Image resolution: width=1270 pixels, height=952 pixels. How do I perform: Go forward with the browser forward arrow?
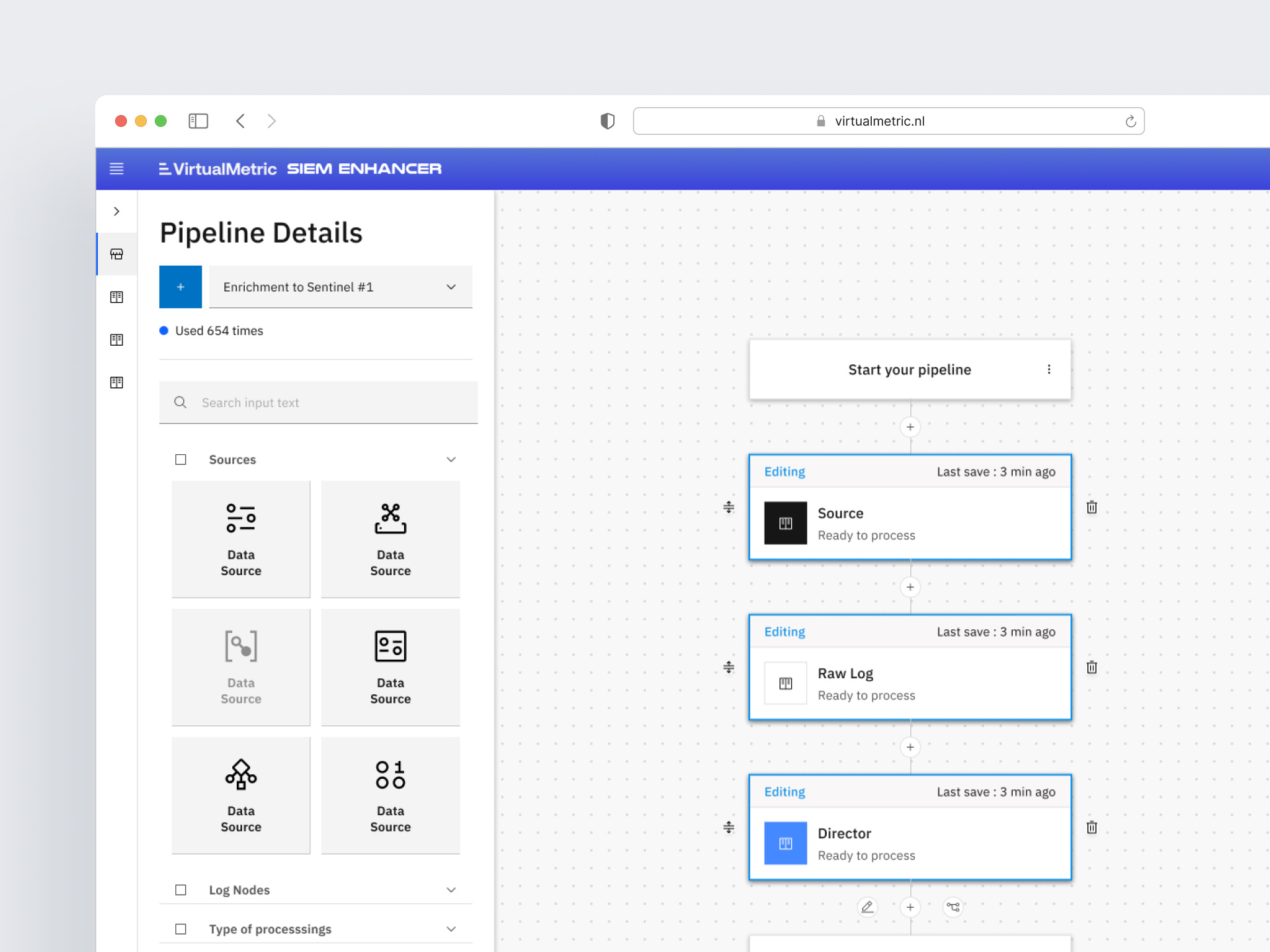pyautogui.click(x=272, y=121)
